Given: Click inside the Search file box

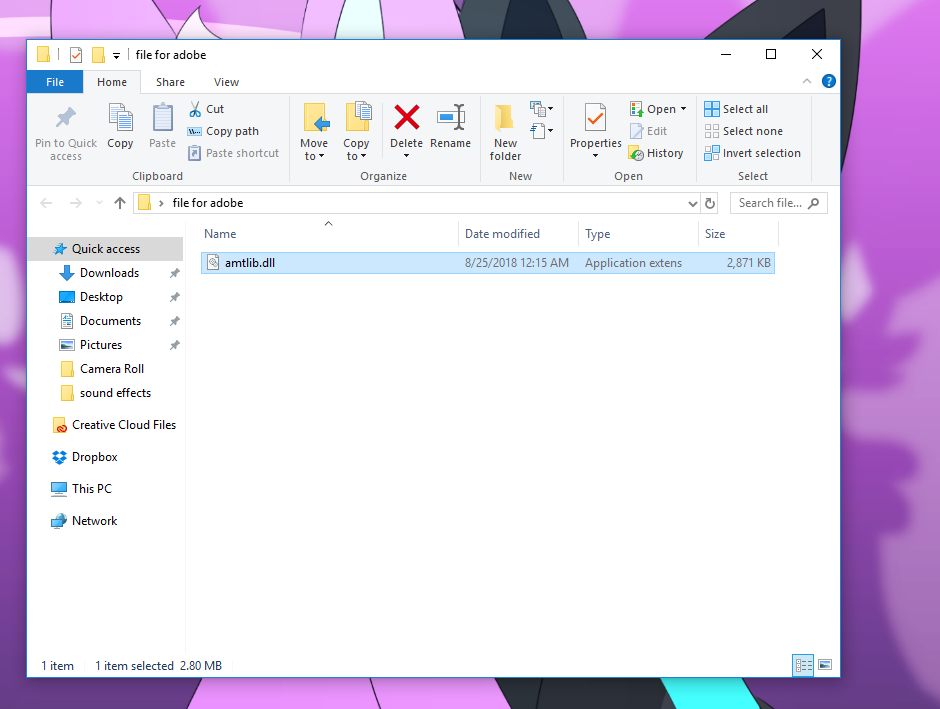Looking at the screenshot, I should coord(770,202).
